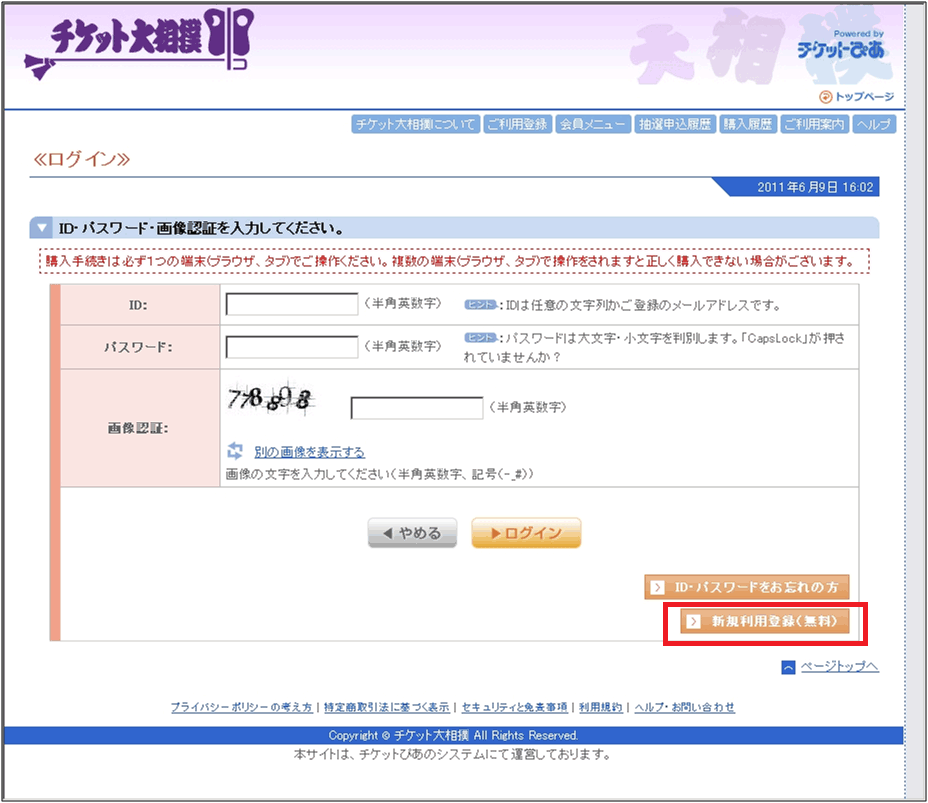The height and width of the screenshot is (803, 928).
Task: Click the チケットぴあ powered-by logo
Action: click(x=840, y=47)
